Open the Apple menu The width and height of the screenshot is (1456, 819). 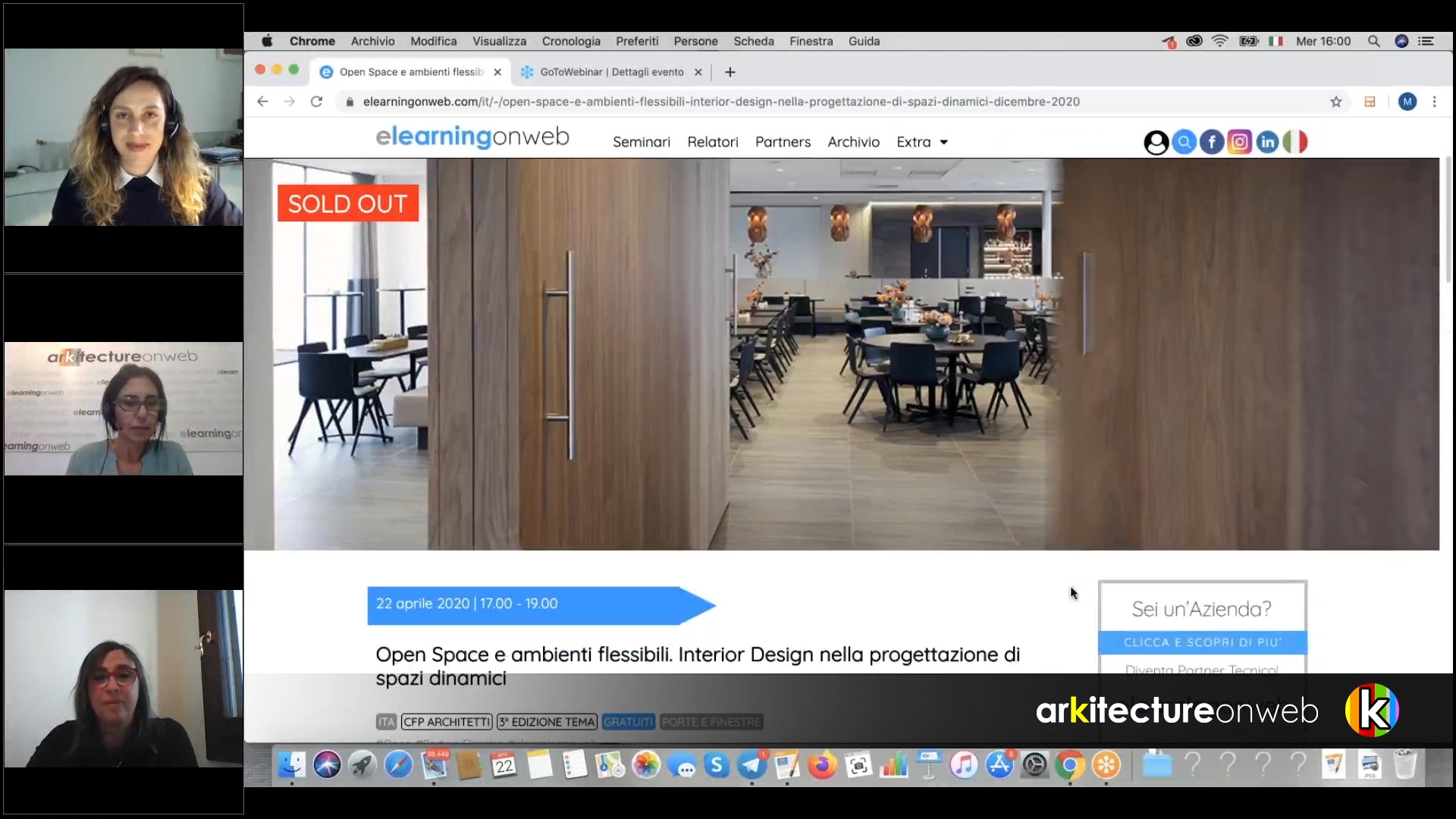[267, 42]
